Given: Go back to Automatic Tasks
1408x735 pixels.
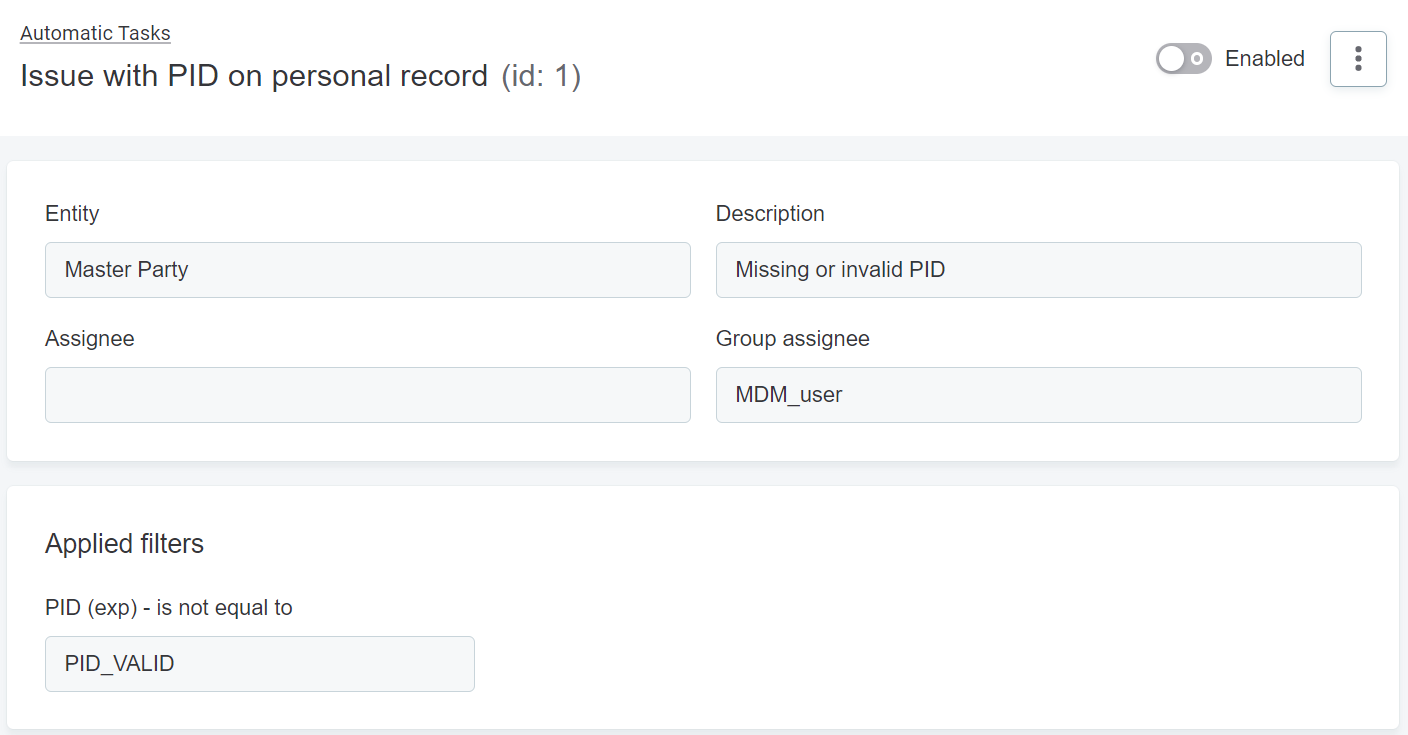Looking at the screenshot, I should pos(95,33).
